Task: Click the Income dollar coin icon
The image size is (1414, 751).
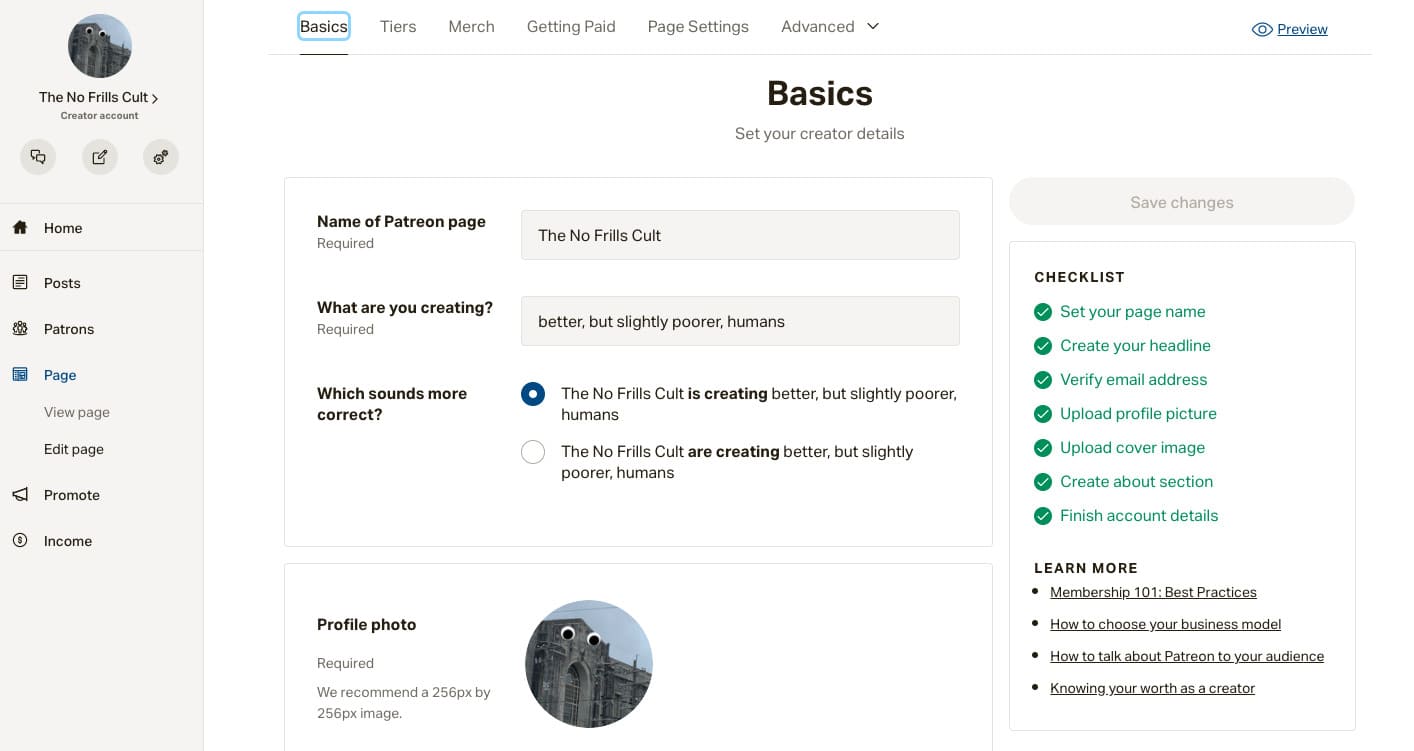Action: click(x=20, y=541)
